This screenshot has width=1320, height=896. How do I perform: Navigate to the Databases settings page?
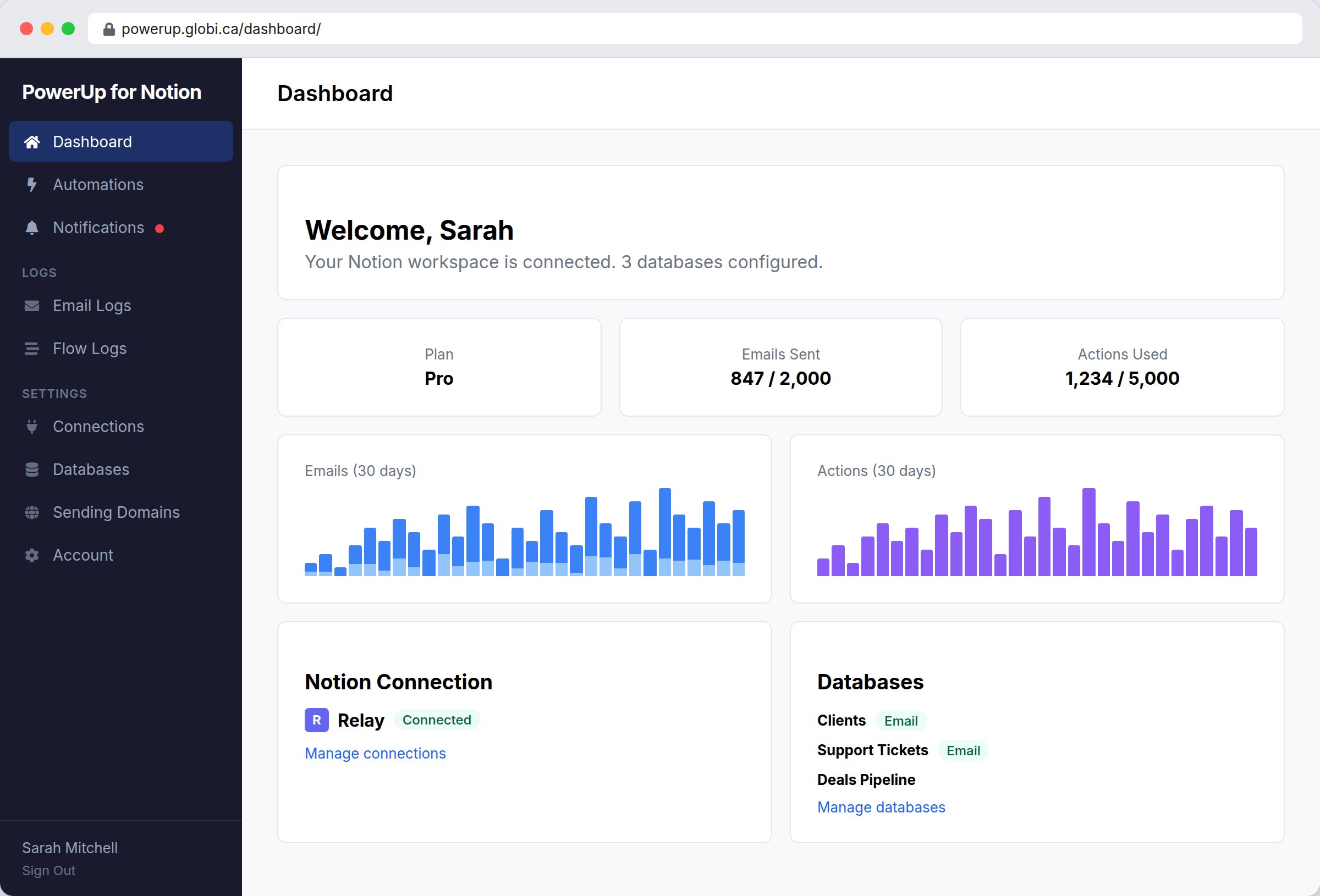(x=90, y=469)
